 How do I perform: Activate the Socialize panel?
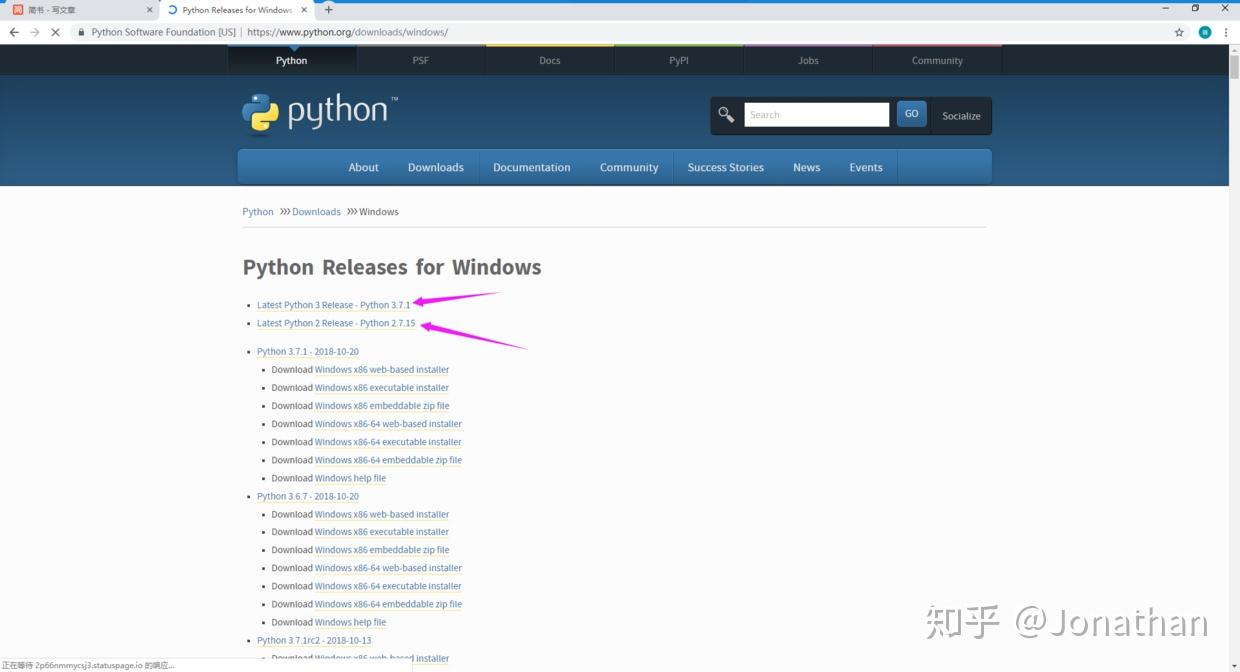point(960,115)
